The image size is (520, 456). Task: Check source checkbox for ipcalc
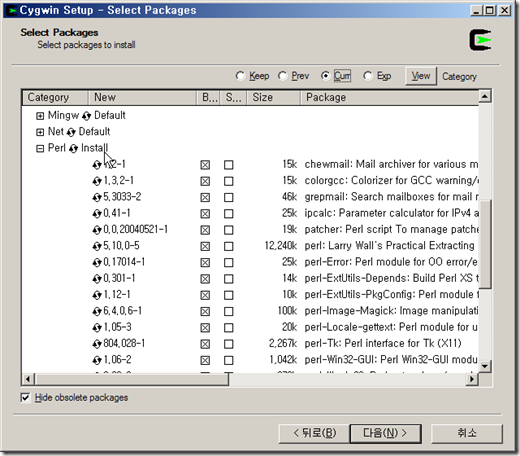pyautogui.click(x=229, y=214)
